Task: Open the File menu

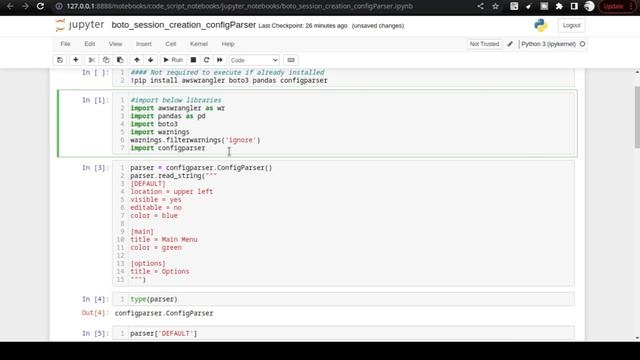Action: pos(65,44)
